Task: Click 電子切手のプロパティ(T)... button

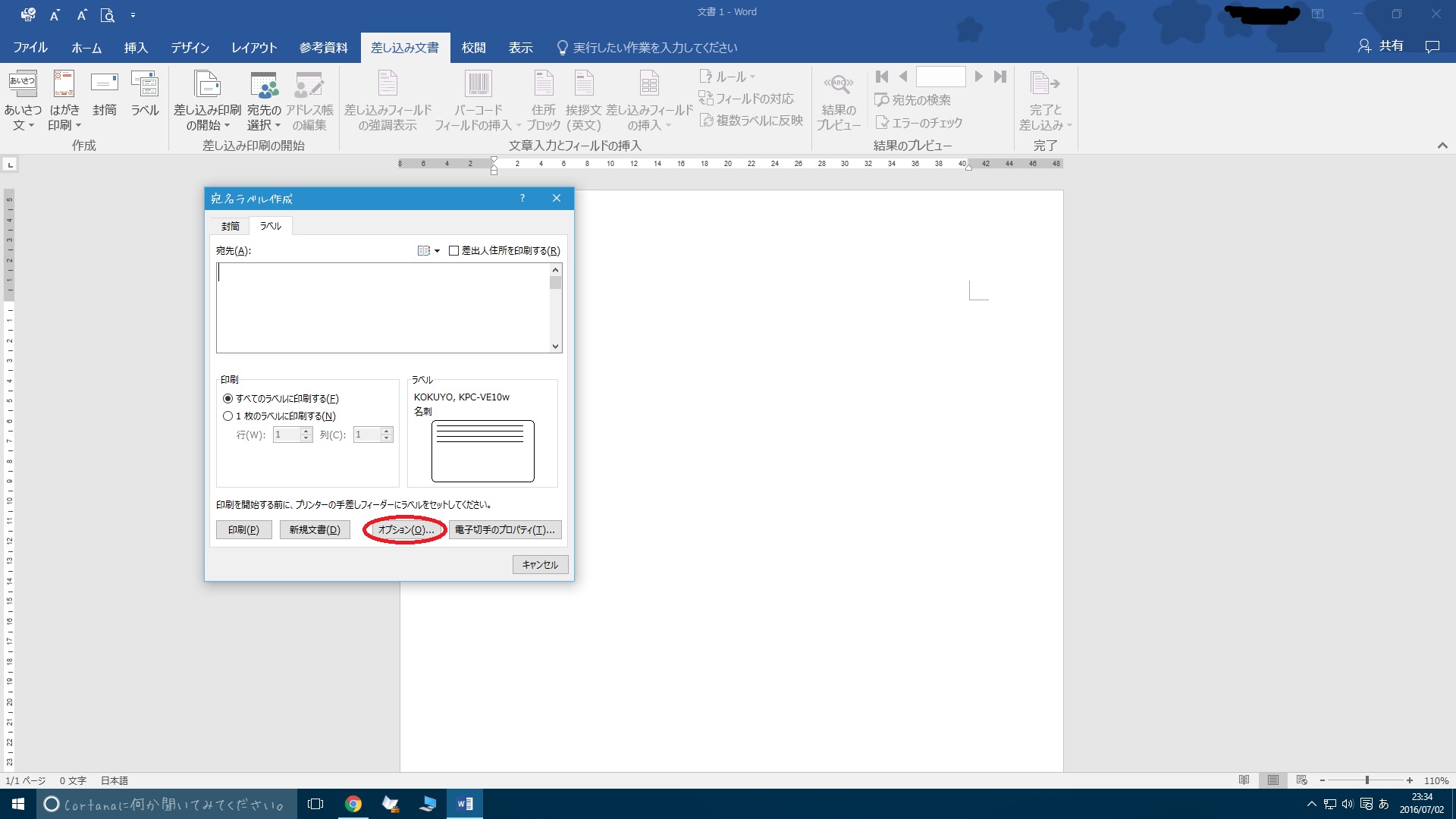Action: (505, 530)
